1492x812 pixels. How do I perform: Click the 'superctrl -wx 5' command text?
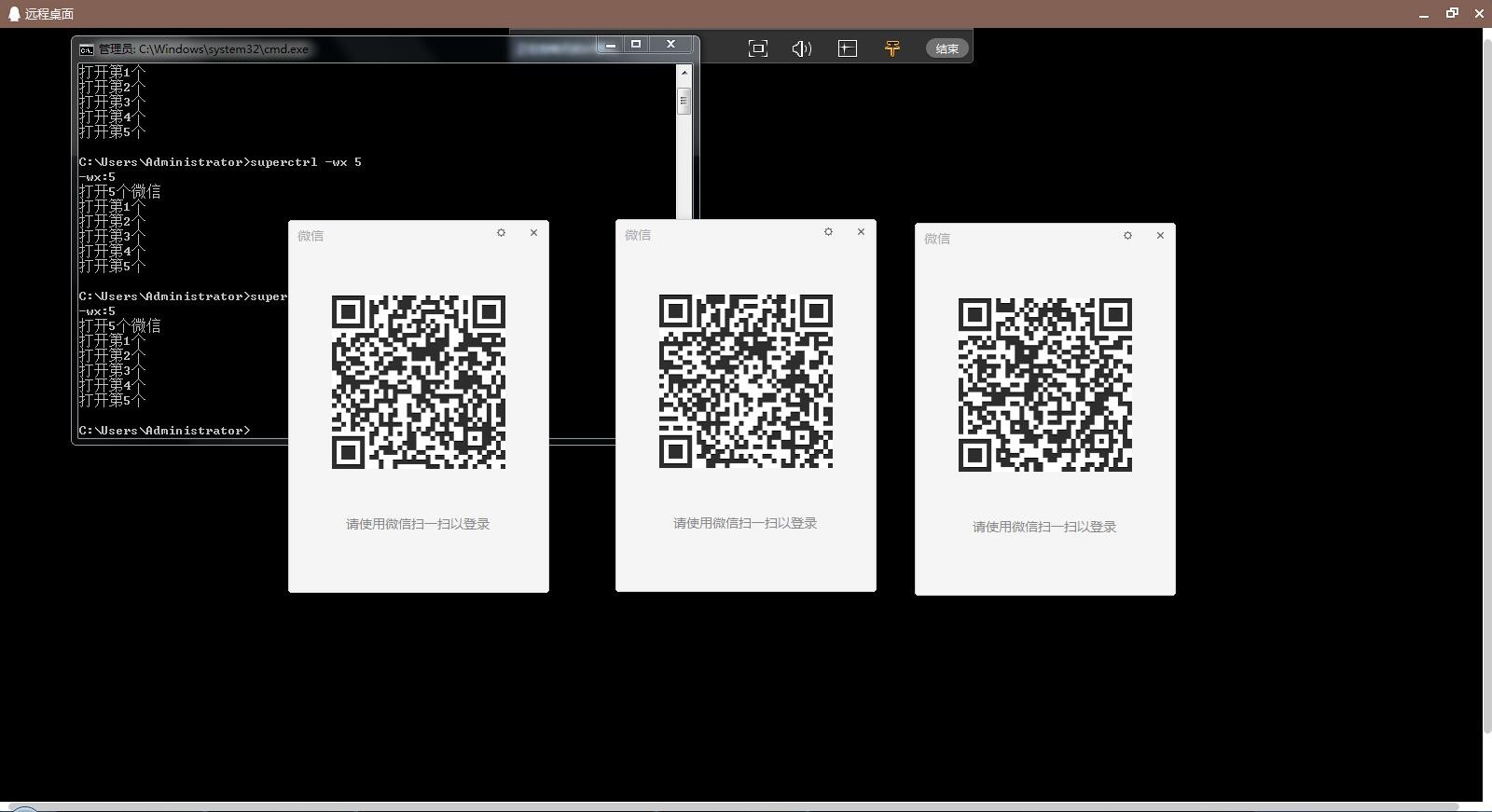306,162
